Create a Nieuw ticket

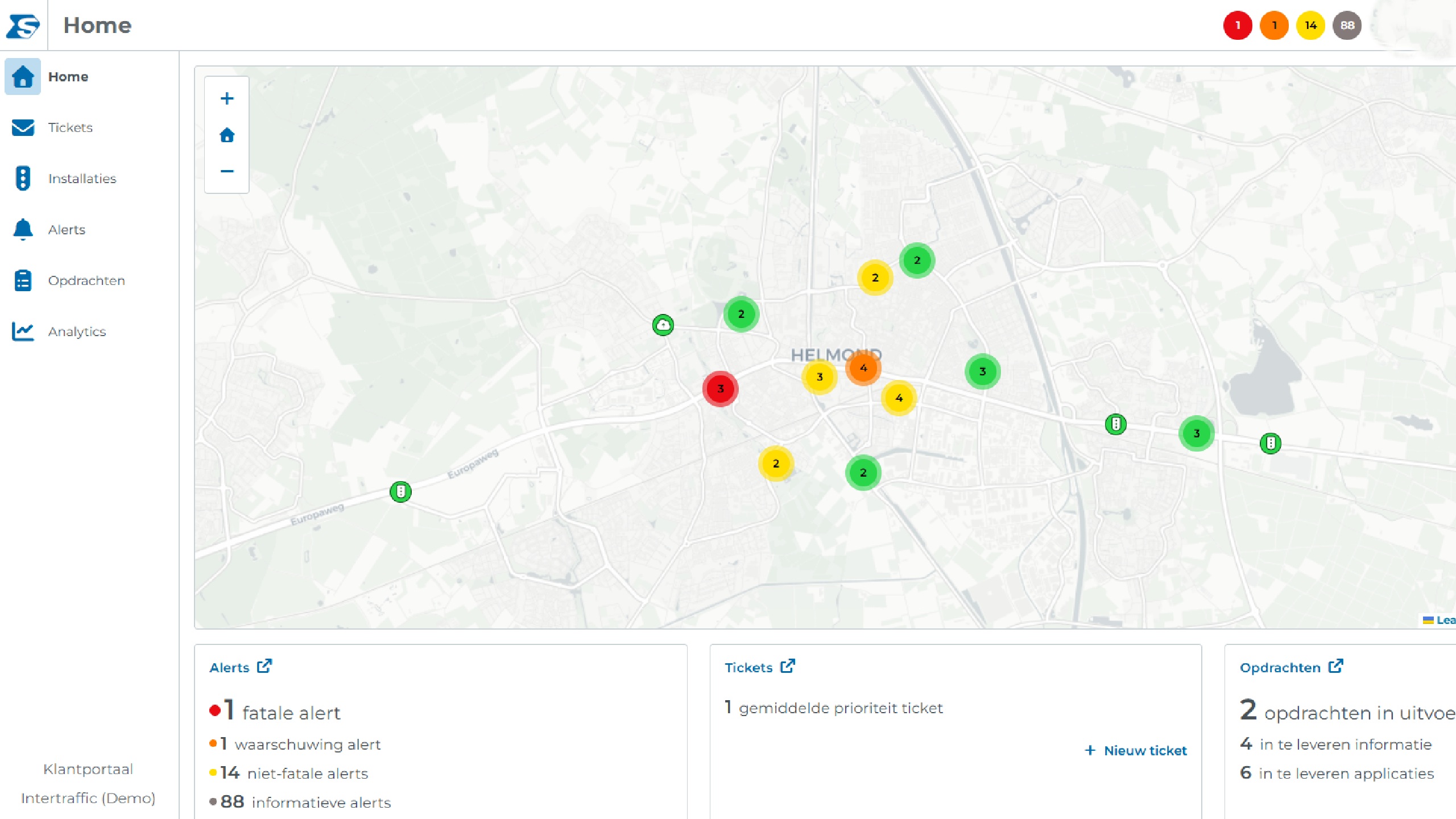[x=1136, y=751]
